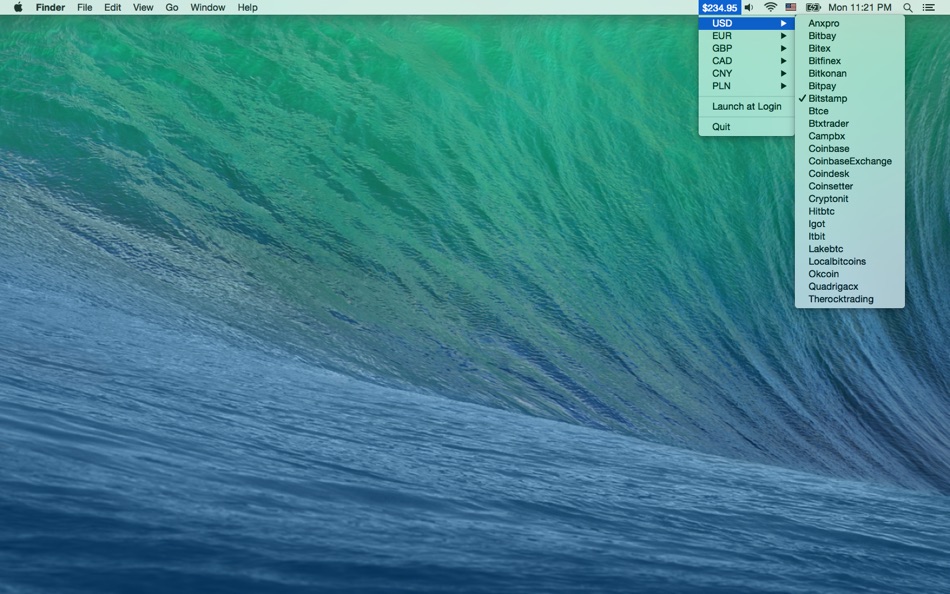This screenshot has height=594, width=950.
Task: Click the checked Bitstamp exchange
Action: [x=849, y=98]
